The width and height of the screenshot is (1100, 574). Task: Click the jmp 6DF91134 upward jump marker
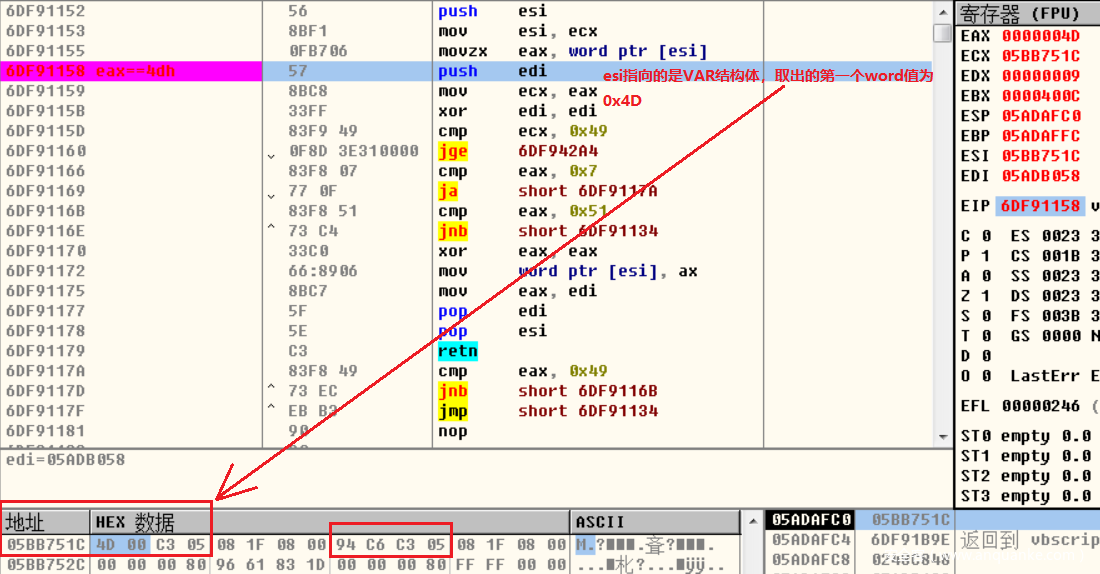click(271, 411)
